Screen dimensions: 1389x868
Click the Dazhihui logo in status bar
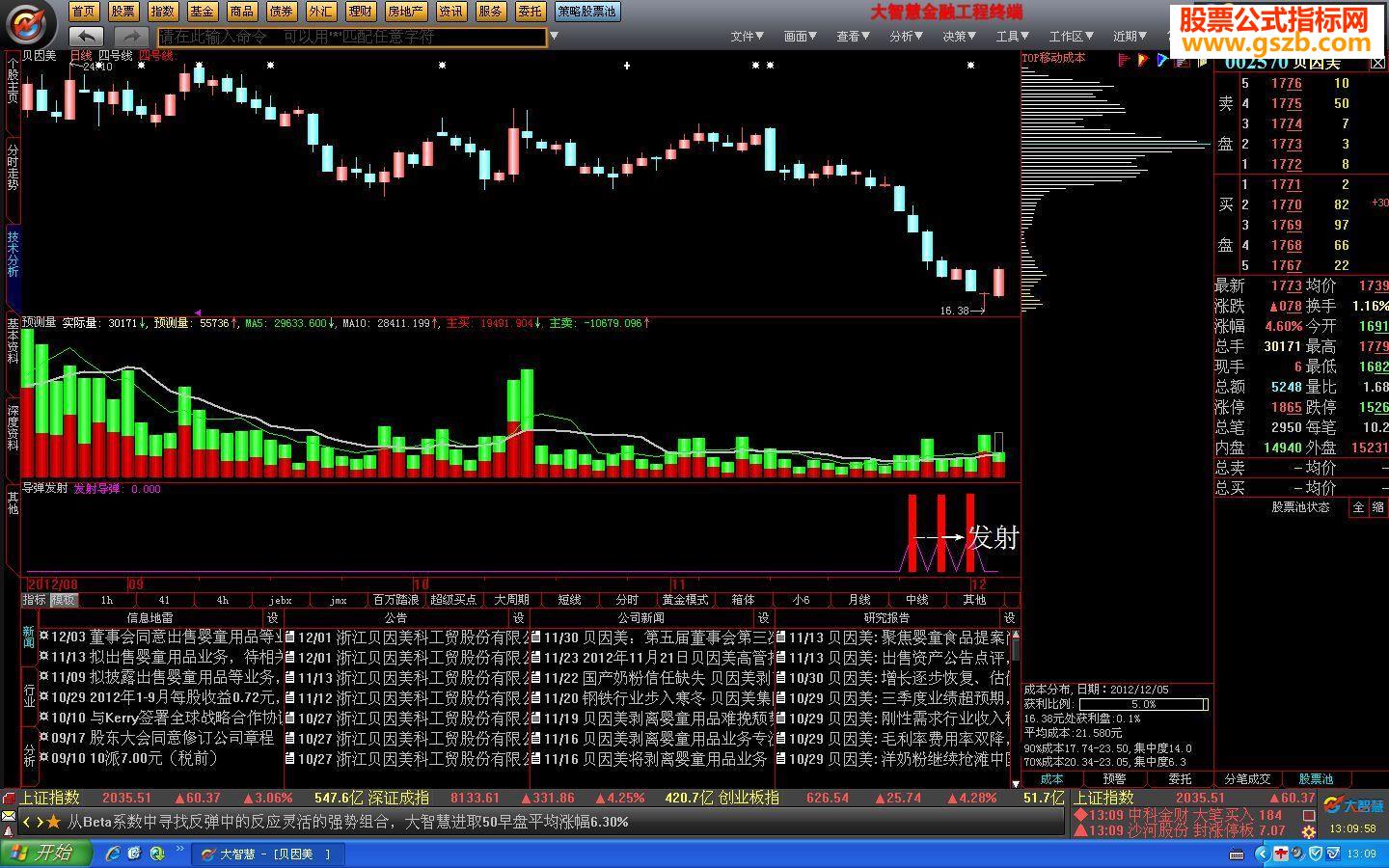pos(1352,805)
